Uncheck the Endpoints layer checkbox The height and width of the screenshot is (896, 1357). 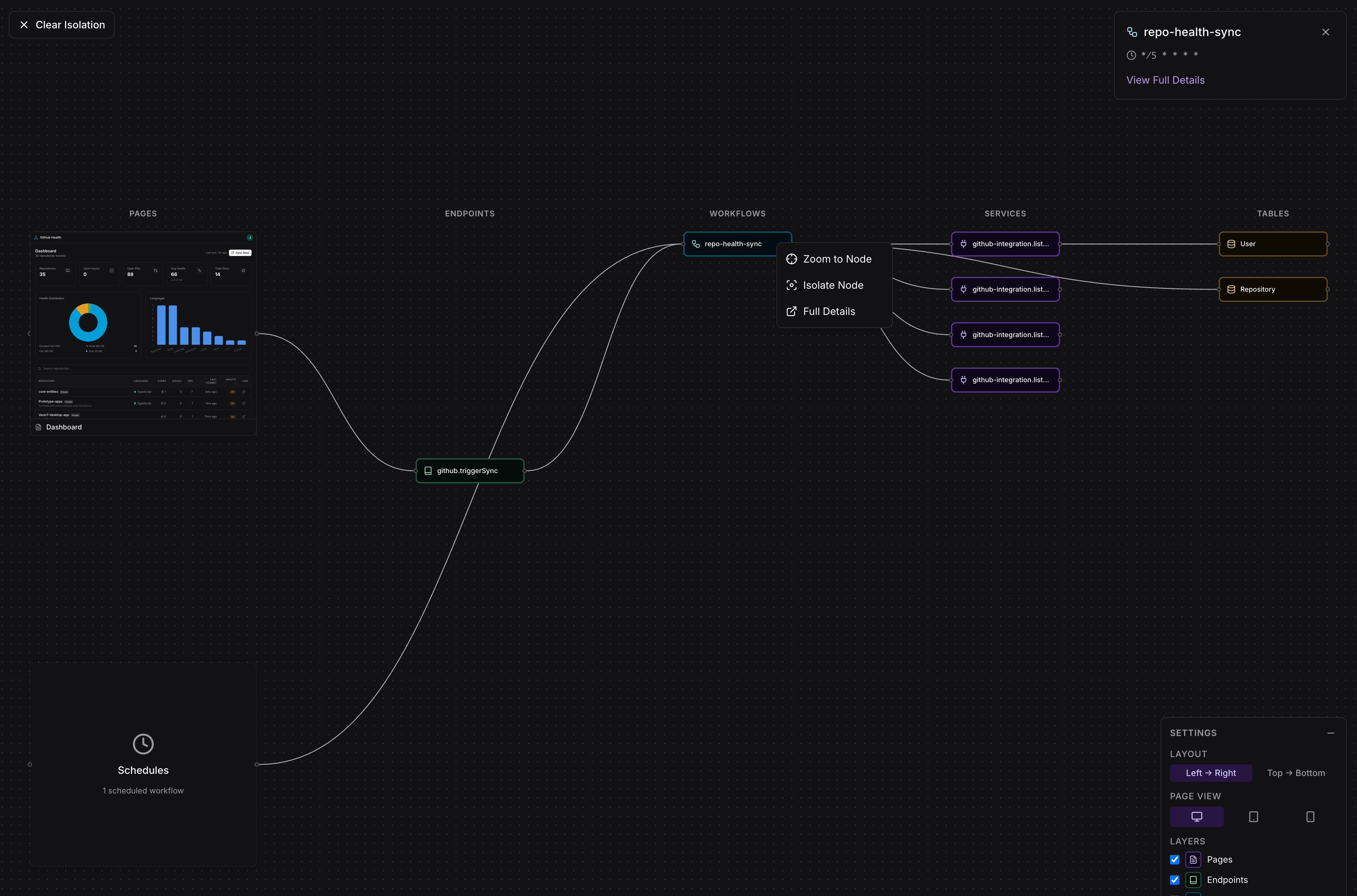[x=1175, y=880]
